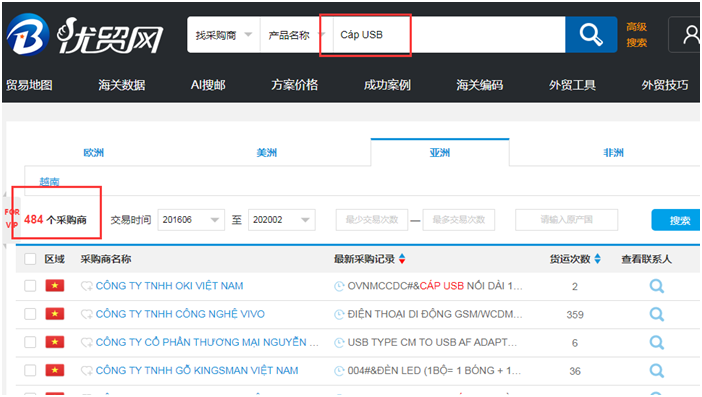Image resolution: width=702 pixels, height=397 pixels.
Task: Switch to the 美洲 region tab
Action: 267,153
